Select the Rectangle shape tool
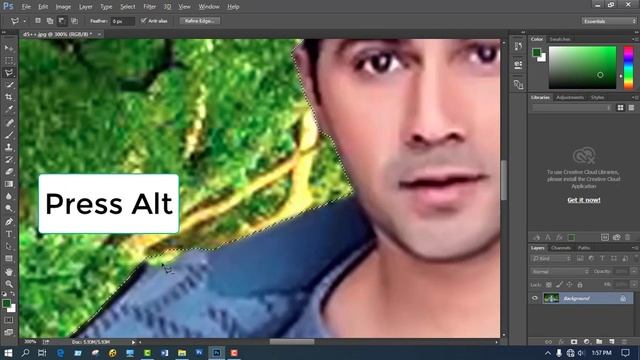The height and width of the screenshot is (360, 640). 9,259
